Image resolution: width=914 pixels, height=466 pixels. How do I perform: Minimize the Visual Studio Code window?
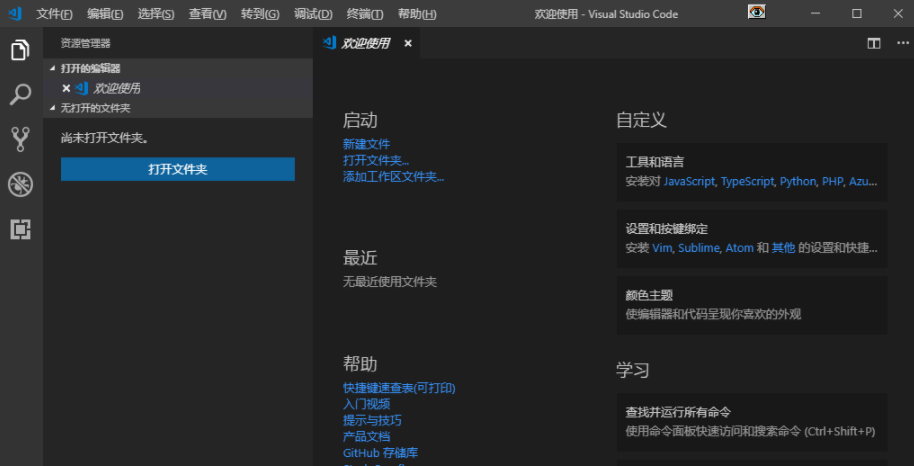tap(815, 13)
